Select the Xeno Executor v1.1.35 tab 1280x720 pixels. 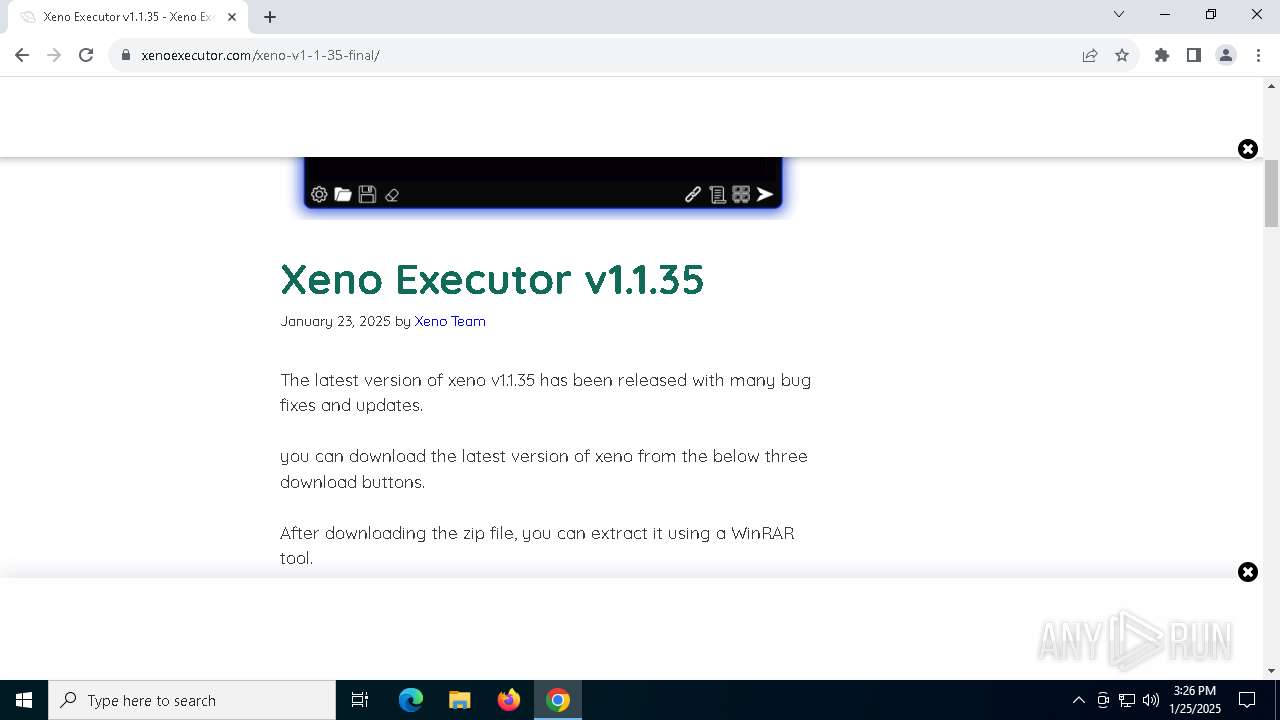(x=127, y=17)
